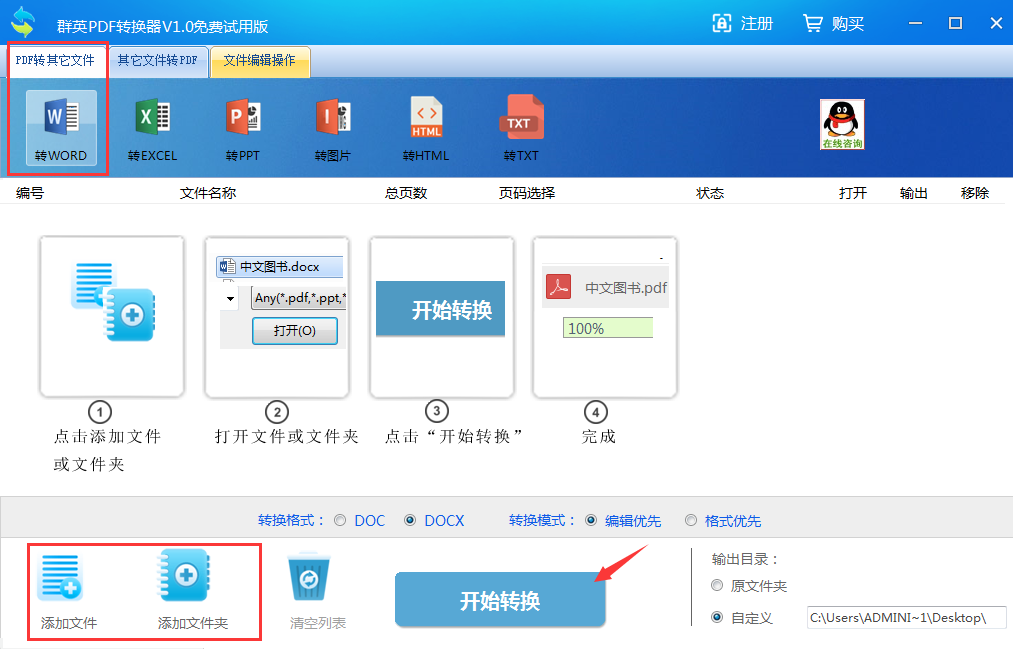Image resolution: width=1013 pixels, height=649 pixels.
Task: Select the 转WORD conversion icon
Action: [x=61, y=128]
